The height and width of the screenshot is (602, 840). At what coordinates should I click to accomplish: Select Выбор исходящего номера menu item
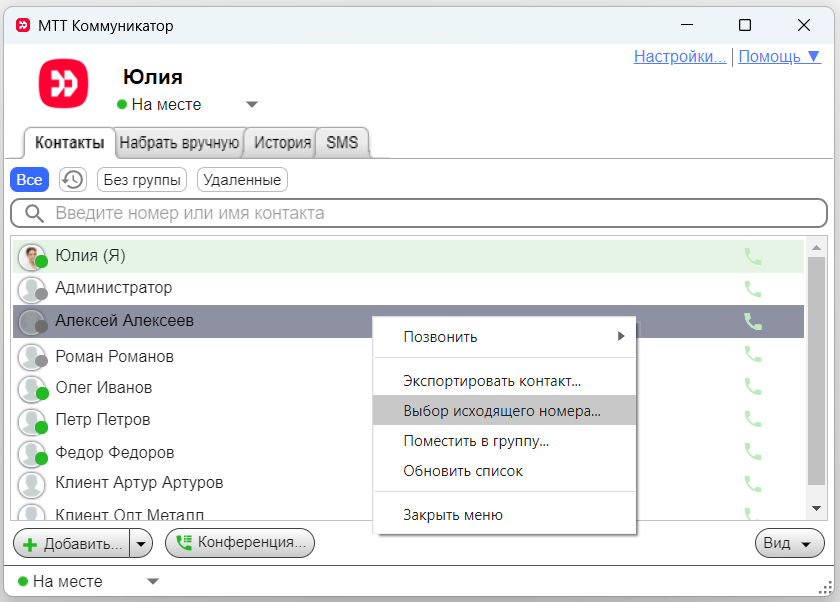point(502,410)
